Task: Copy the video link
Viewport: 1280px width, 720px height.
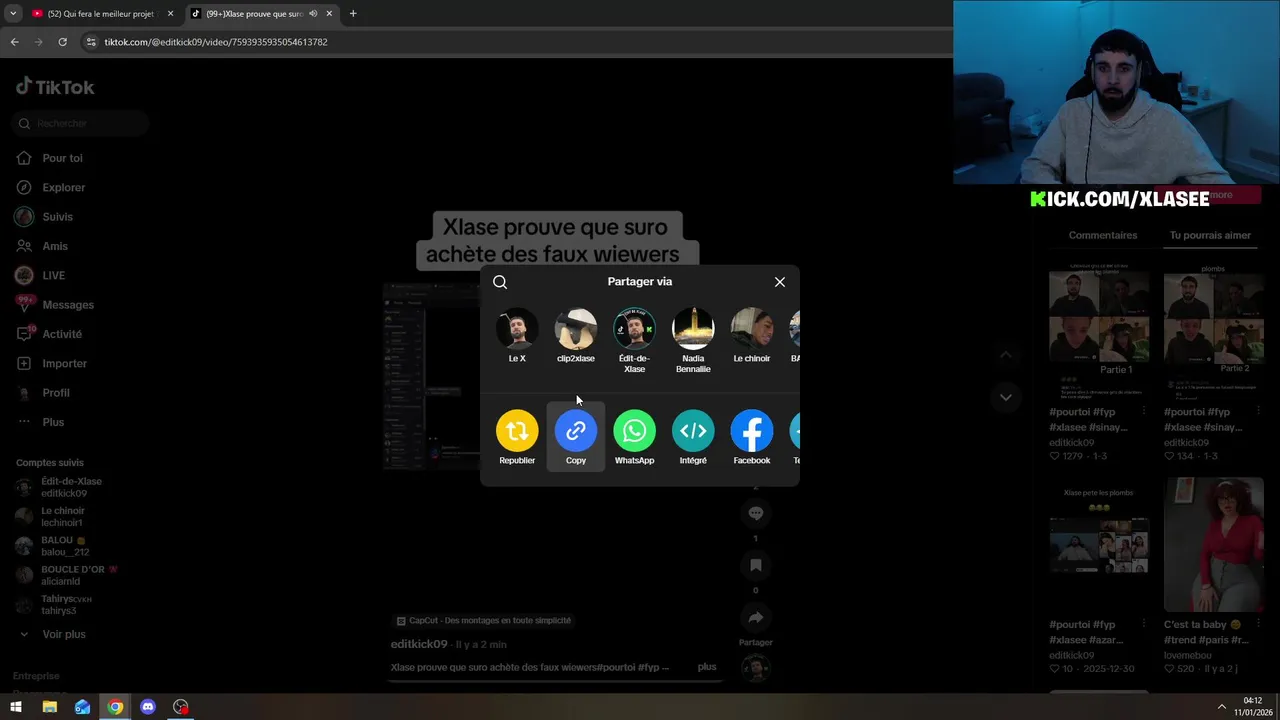Action: [576, 431]
